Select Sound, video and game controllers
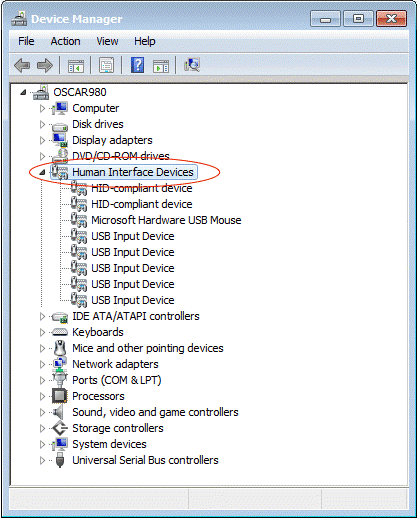This screenshot has height=520, width=418. coord(155,412)
